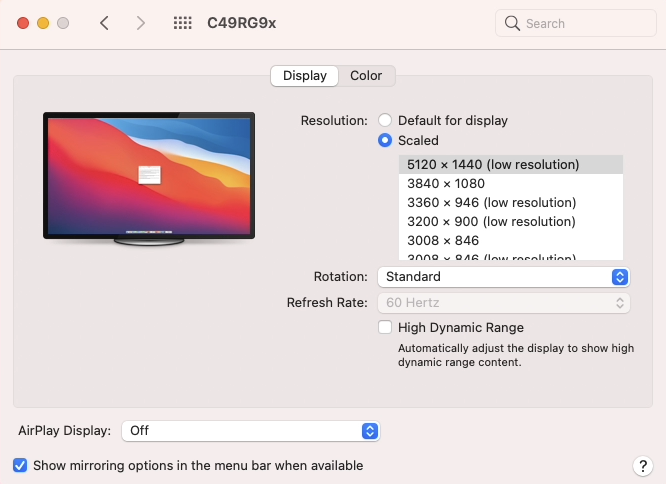666x484 pixels.
Task: Open help with the question mark button
Action: tap(643, 466)
